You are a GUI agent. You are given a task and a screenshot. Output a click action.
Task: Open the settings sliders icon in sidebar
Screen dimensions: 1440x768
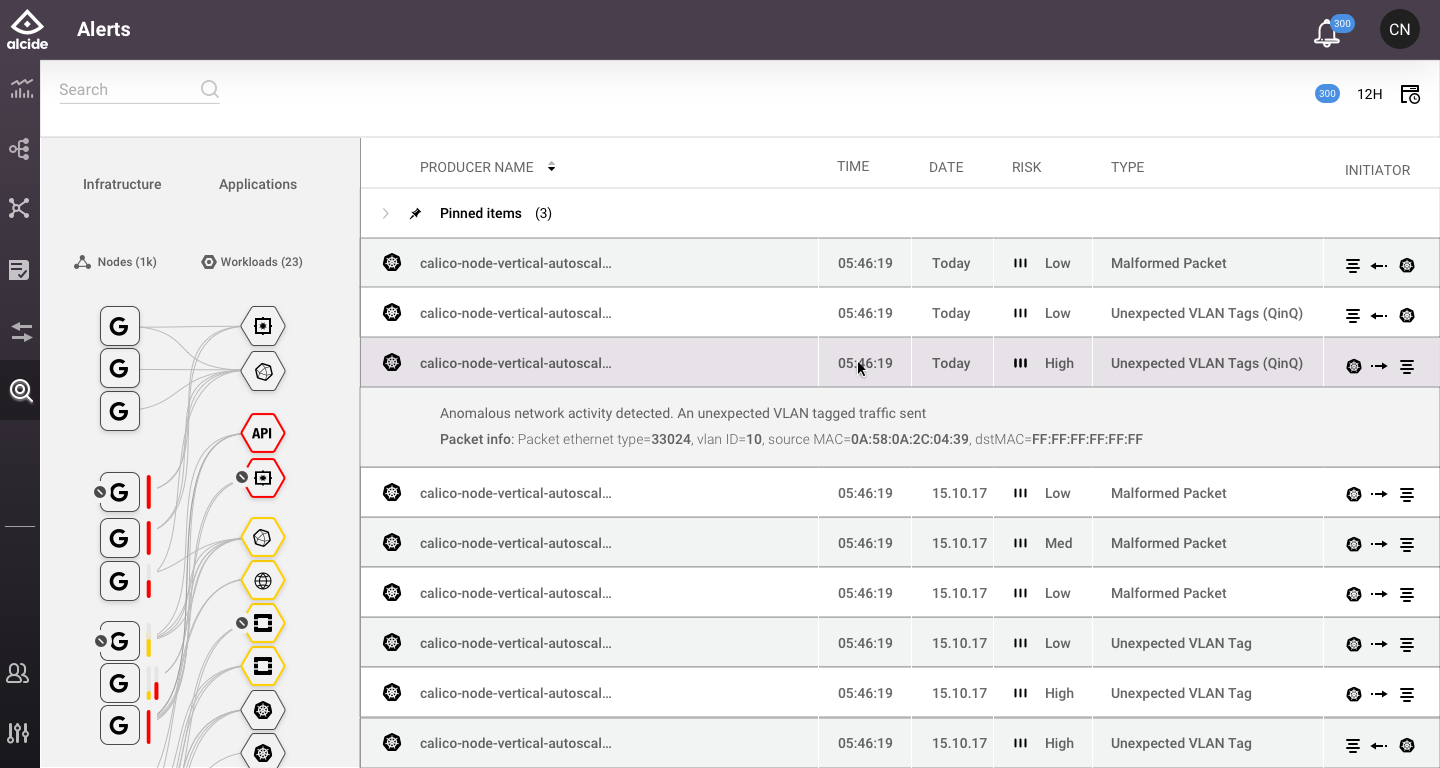pos(19,733)
